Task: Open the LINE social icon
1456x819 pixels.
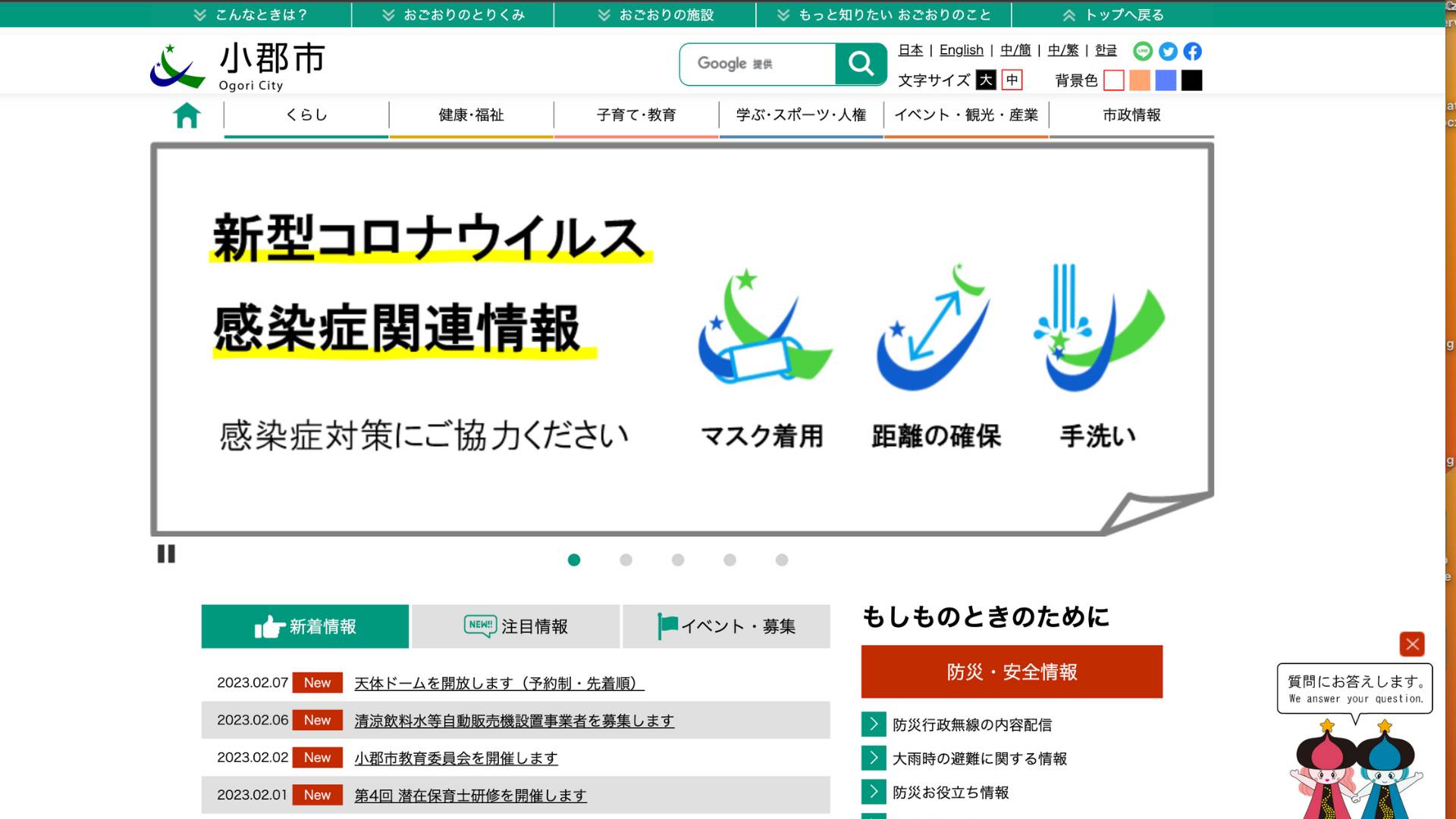Action: click(x=1143, y=51)
